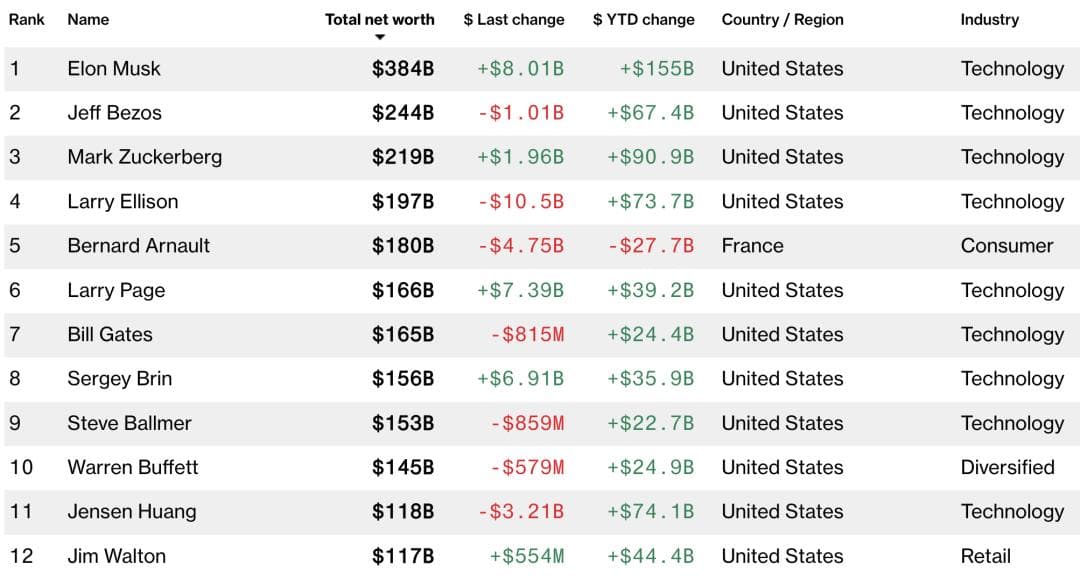This screenshot has width=1080, height=579.
Task: Open Jensen Huang's profile
Action: pos(131,512)
